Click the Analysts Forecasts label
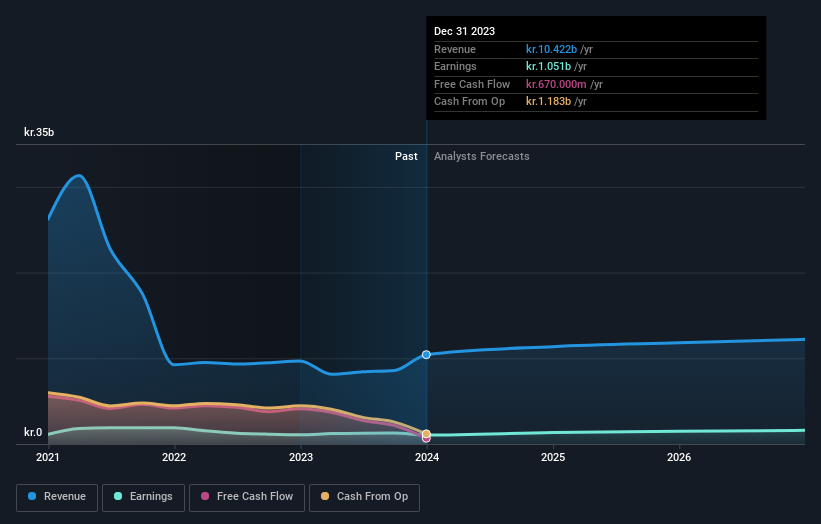 (x=482, y=157)
